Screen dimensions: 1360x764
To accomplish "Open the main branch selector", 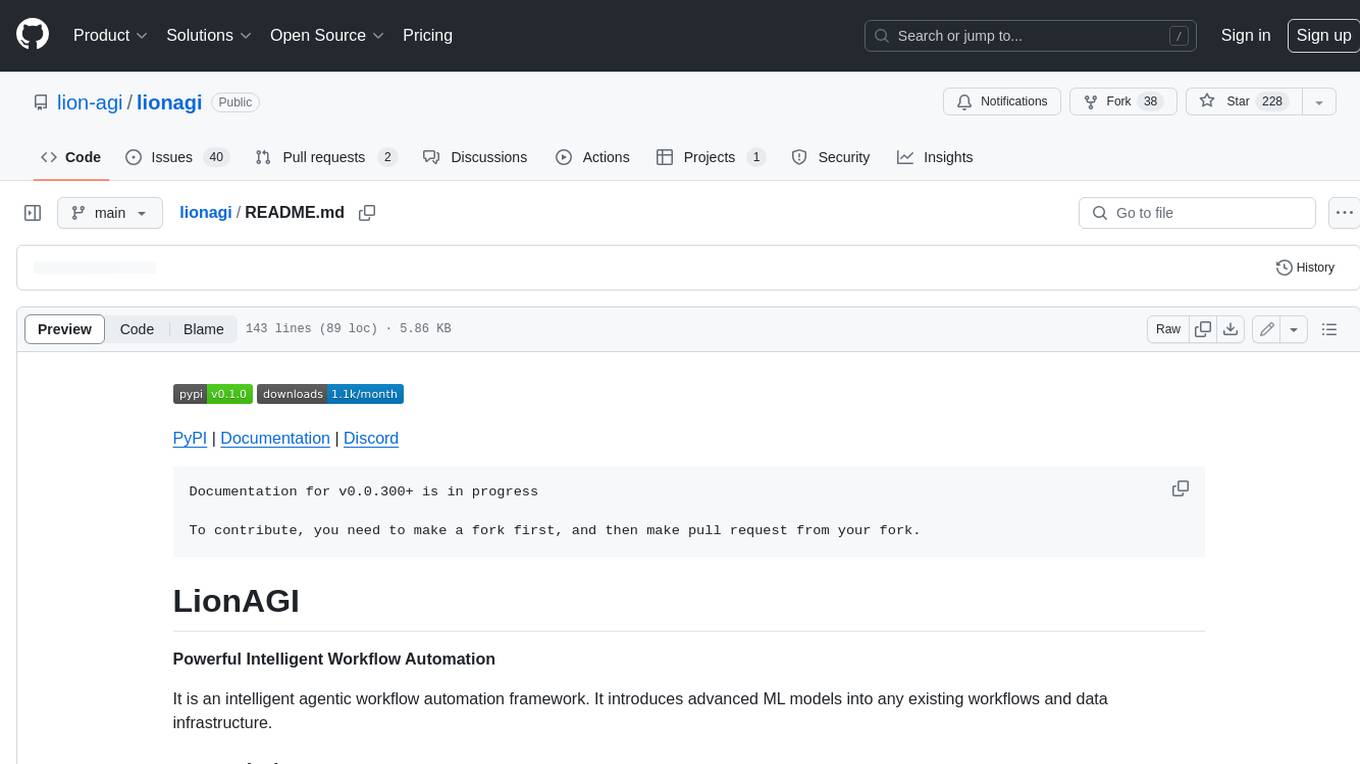I will tap(110, 213).
